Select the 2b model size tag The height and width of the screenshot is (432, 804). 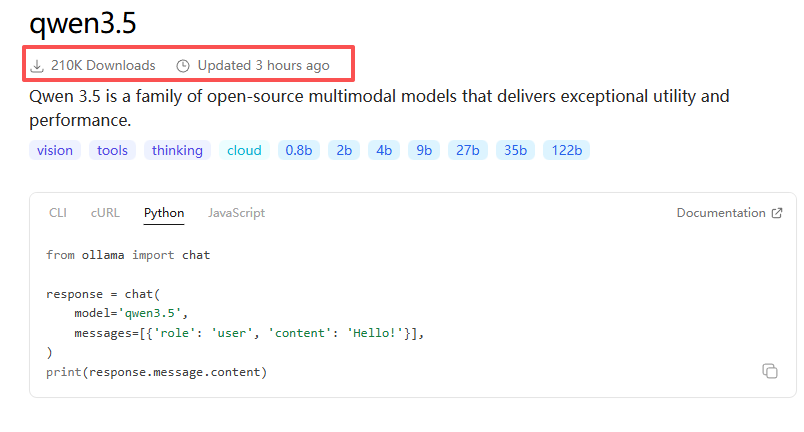tap(344, 150)
